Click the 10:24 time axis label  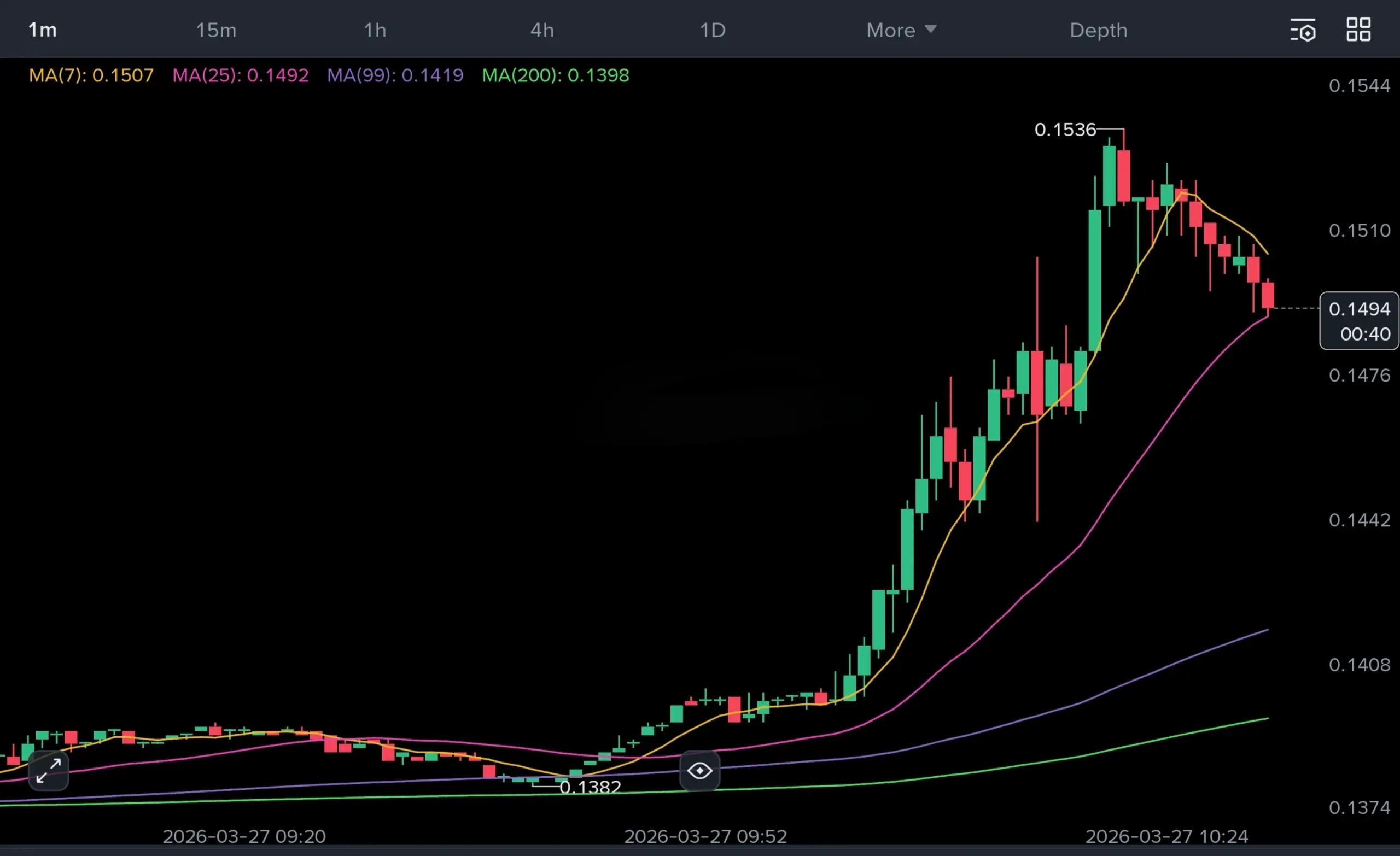(1166, 836)
